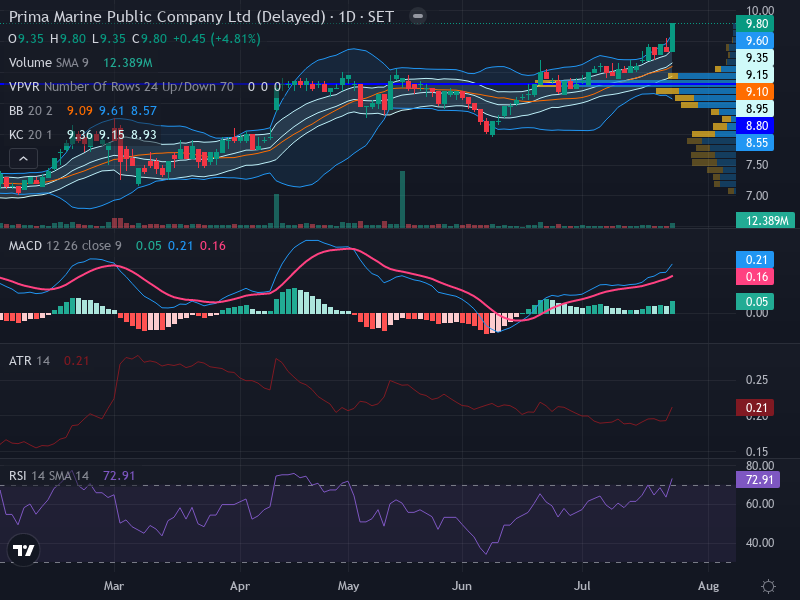Select the ATR 14 indicator label
Image resolution: width=800 pixels, height=600 pixels.
coord(29,361)
